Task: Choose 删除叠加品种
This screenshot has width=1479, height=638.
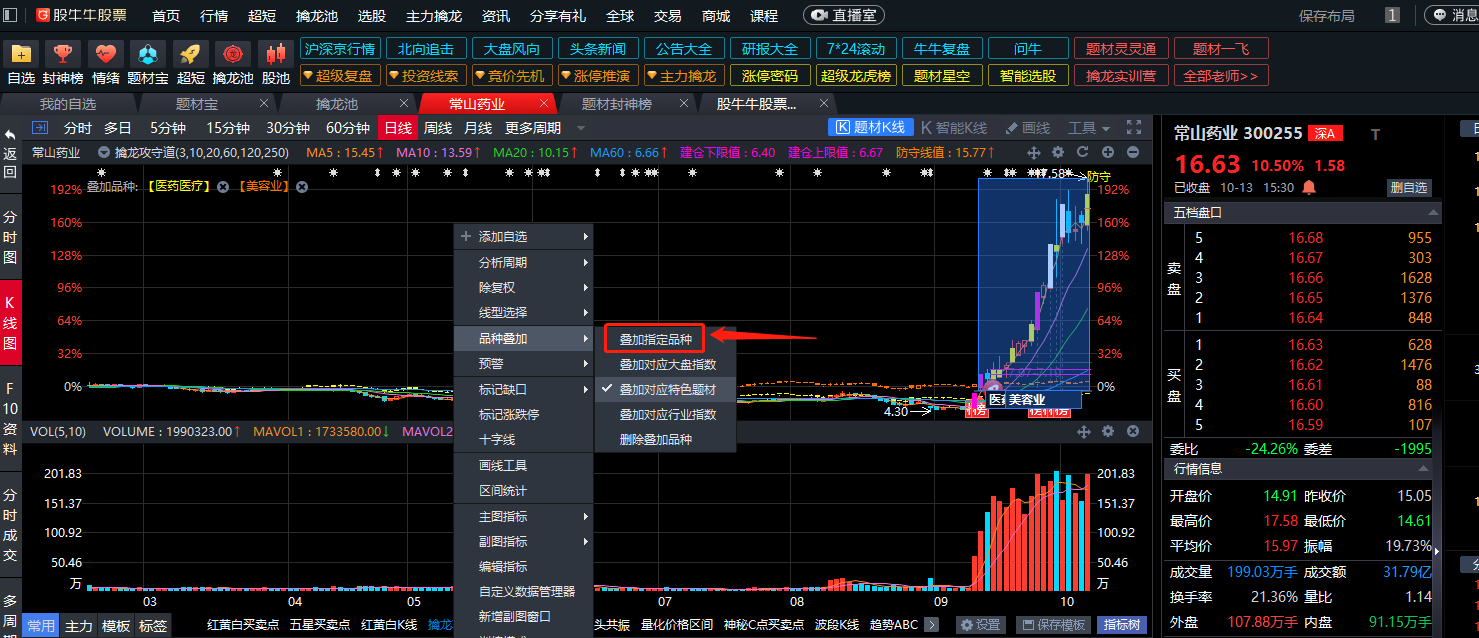Action: click(665, 439)
